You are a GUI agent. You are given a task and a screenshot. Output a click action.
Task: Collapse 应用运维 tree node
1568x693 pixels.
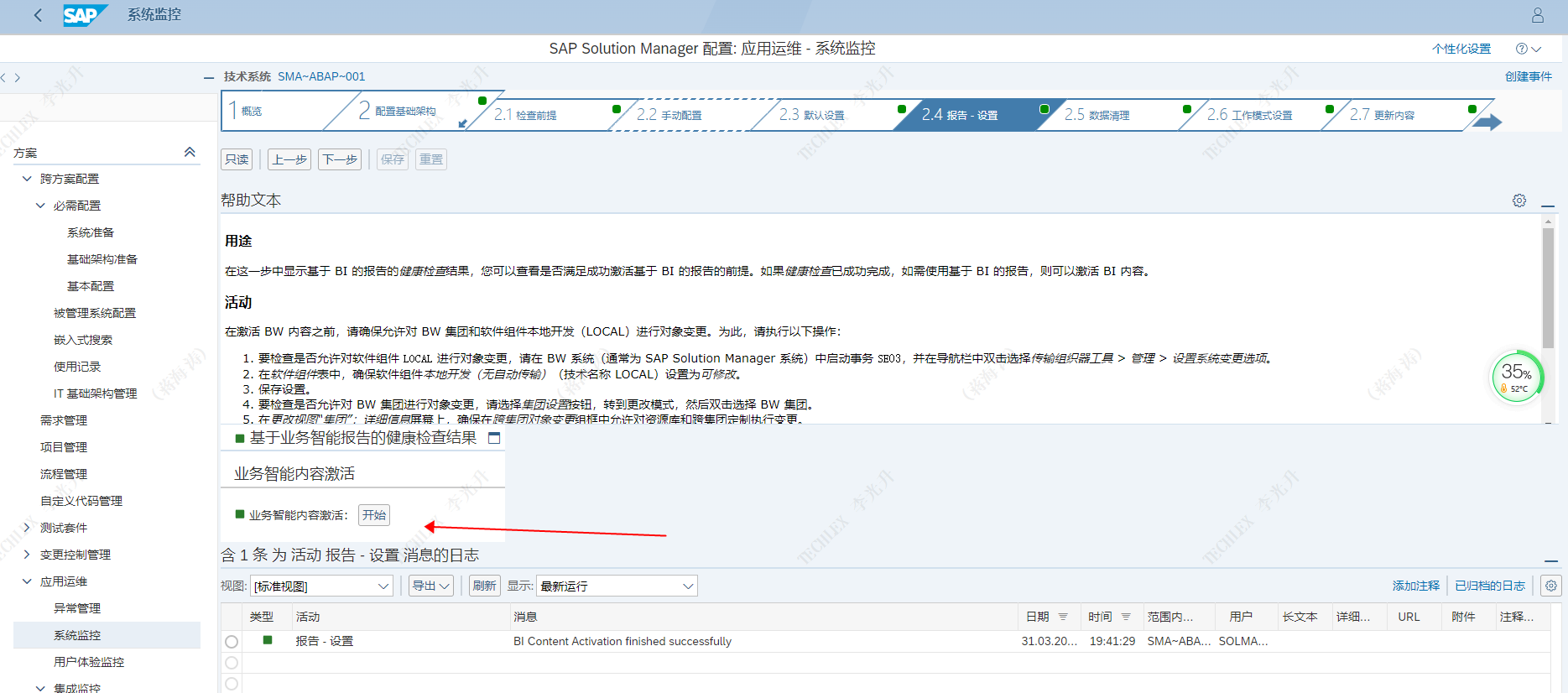(27, 581)
